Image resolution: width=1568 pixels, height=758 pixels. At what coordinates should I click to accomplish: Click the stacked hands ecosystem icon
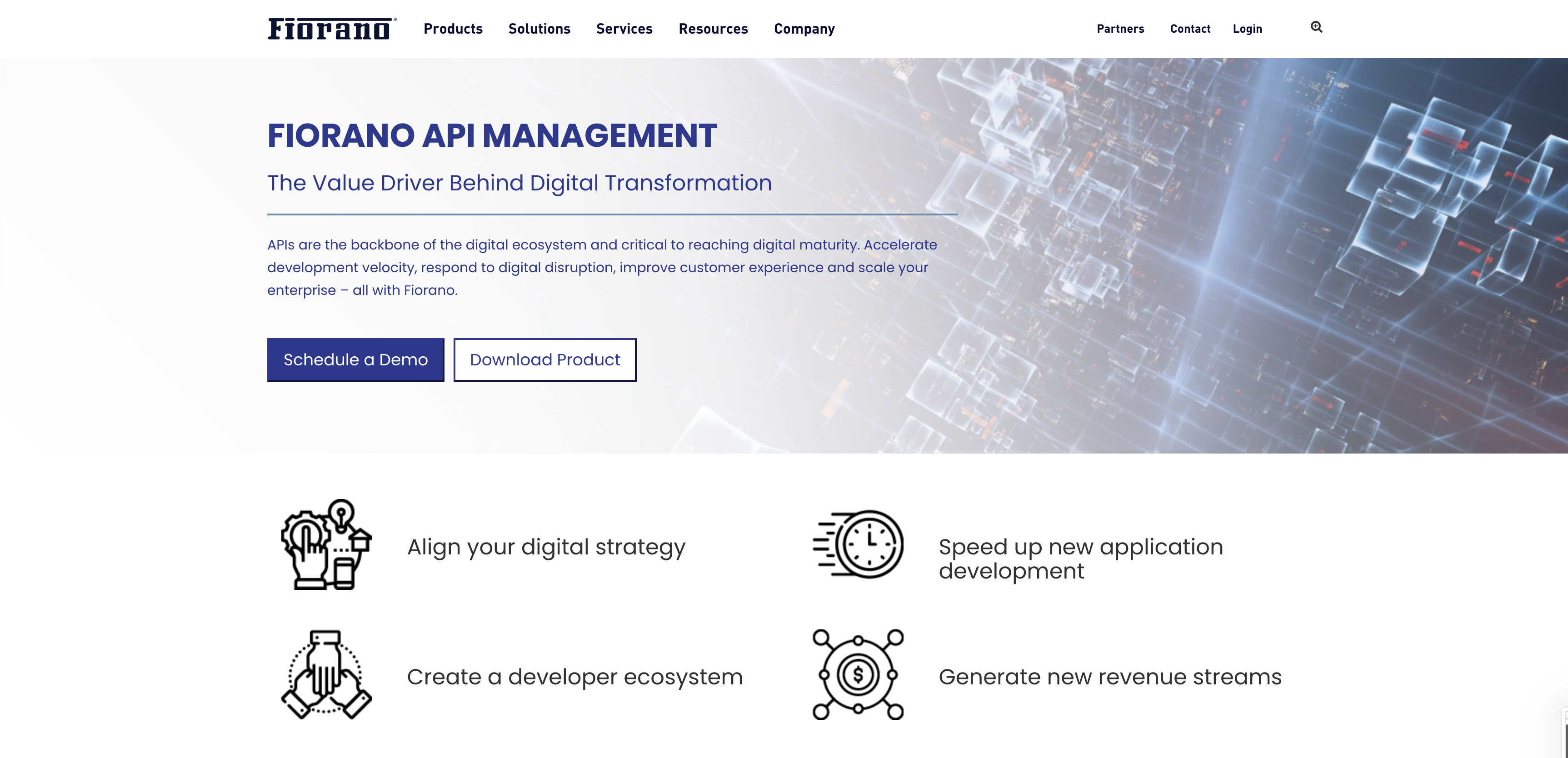[326, 674]
